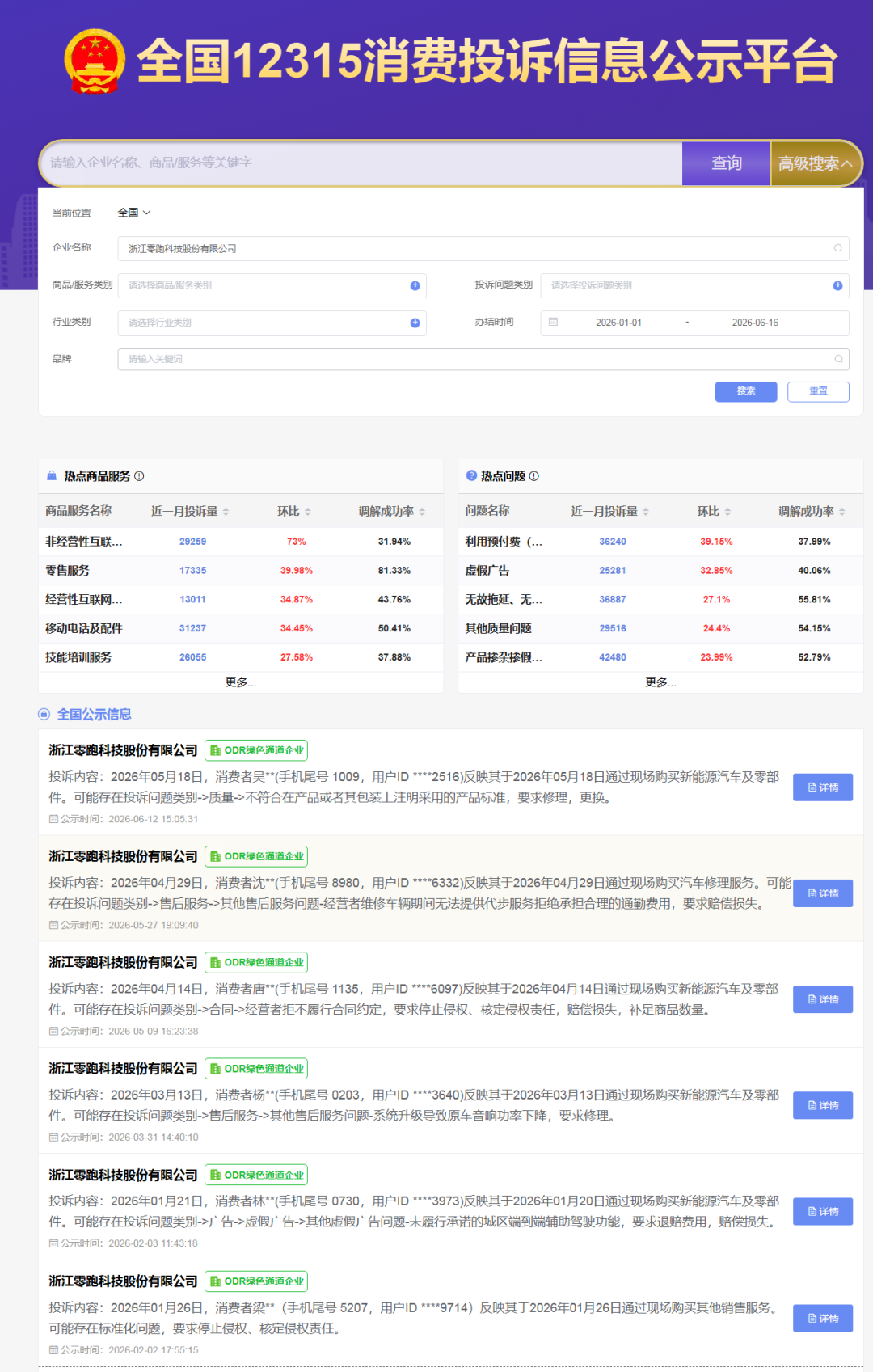Viewport: 873px width, 1372px height.
Task: Sort 热点问题 table by 近一月投诉量
Action: [x=646, y=512]
